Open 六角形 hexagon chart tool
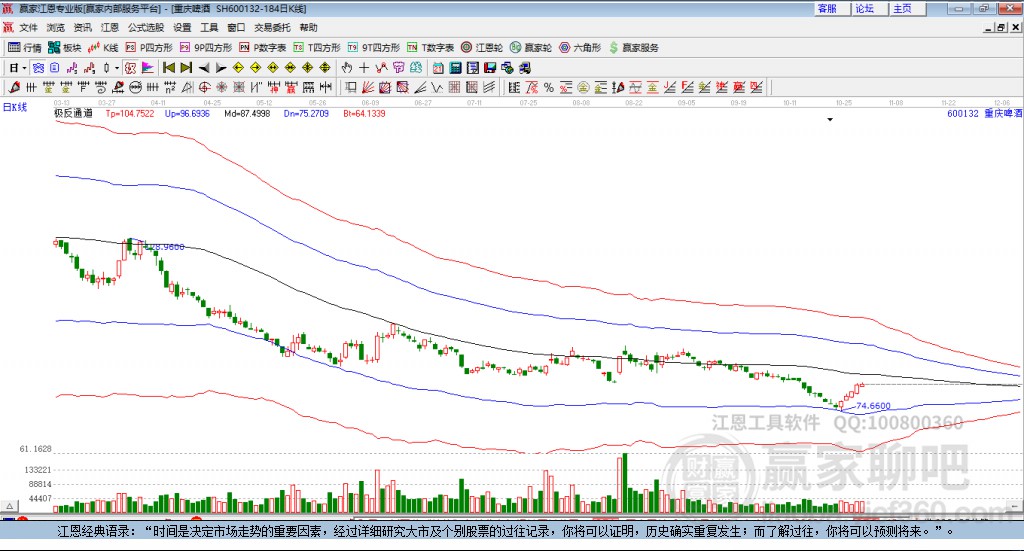This screenshot has height=551, width=1024. 578,47
